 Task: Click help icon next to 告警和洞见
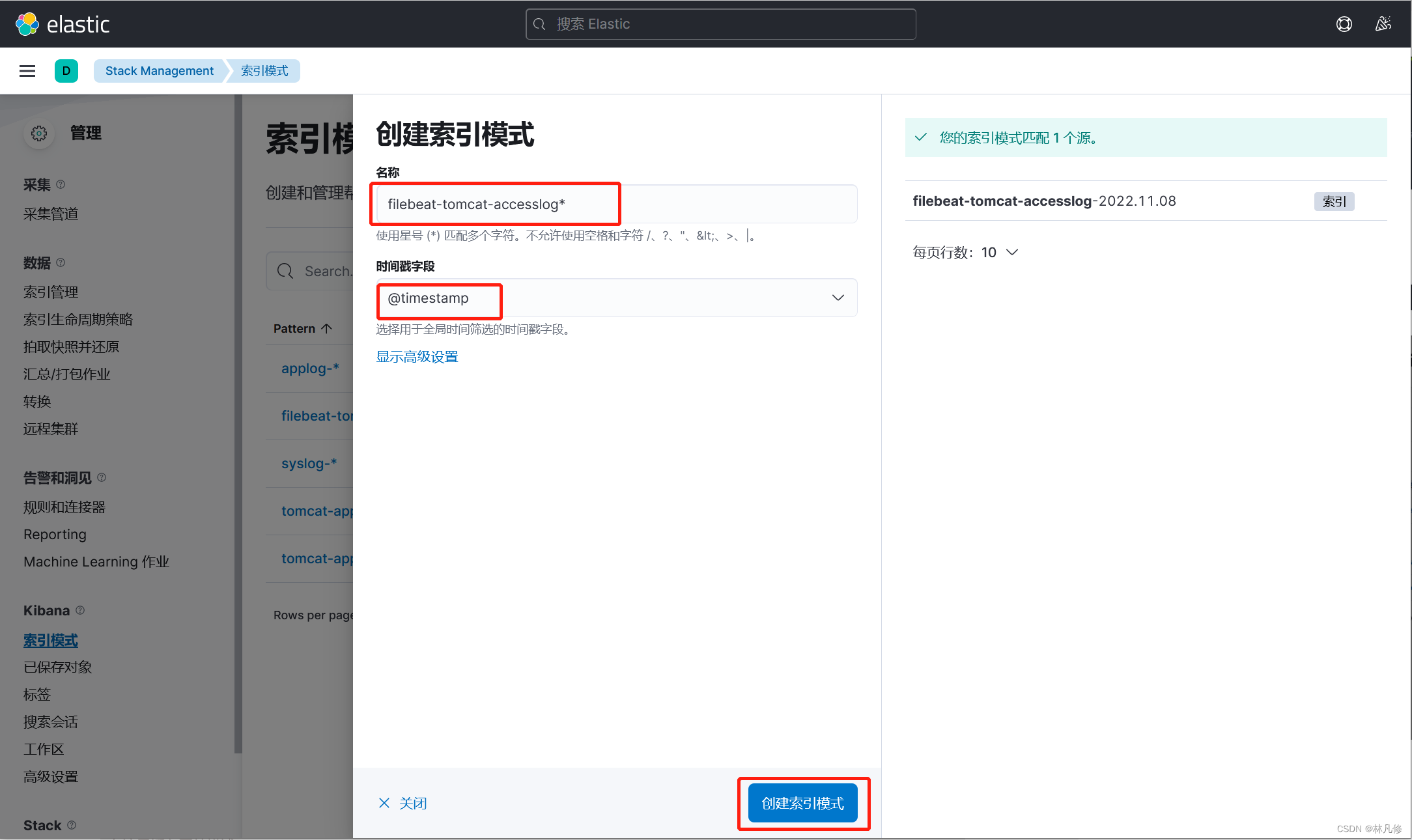(x=102, y=477)
